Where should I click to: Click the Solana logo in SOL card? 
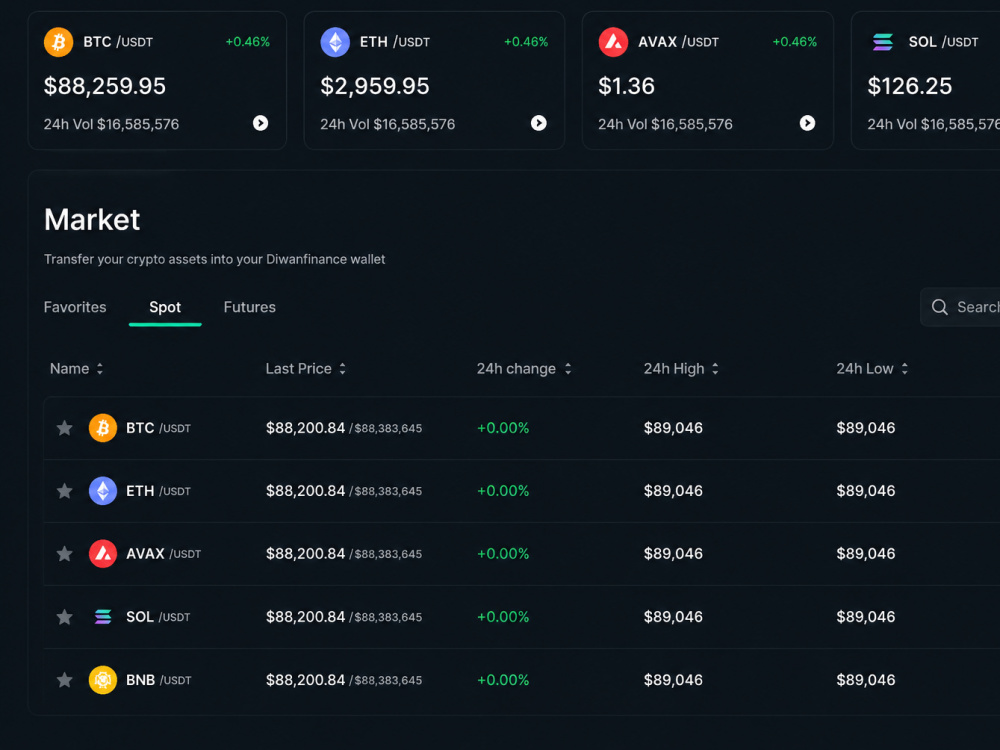(x=883, y=42)
